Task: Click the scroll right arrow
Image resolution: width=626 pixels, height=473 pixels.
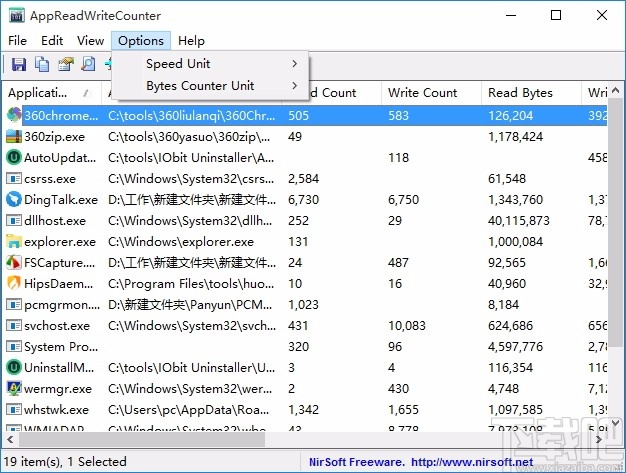Action: (598, 439)
